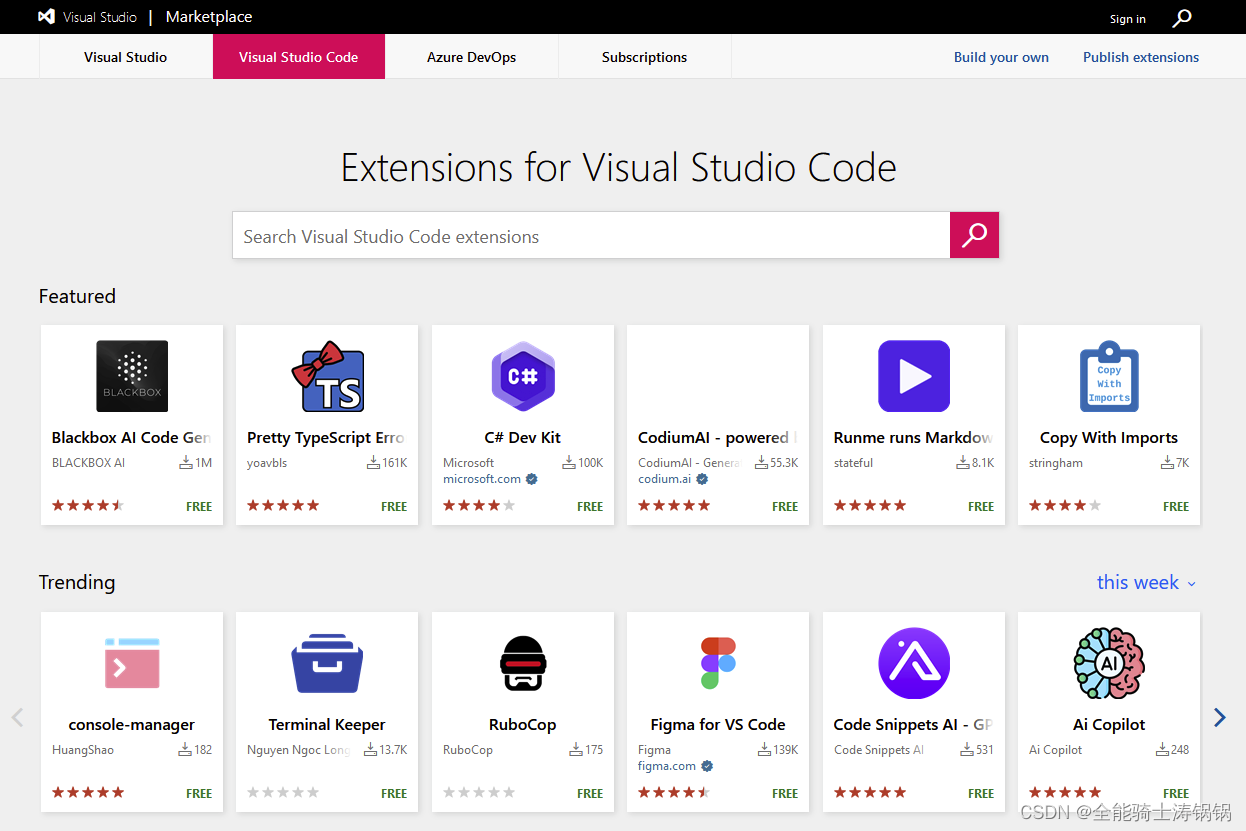Click the C# Dev Kit hexagon icon
The image size is (1246, 831).
pyautogui.click(x=522, y=376)
